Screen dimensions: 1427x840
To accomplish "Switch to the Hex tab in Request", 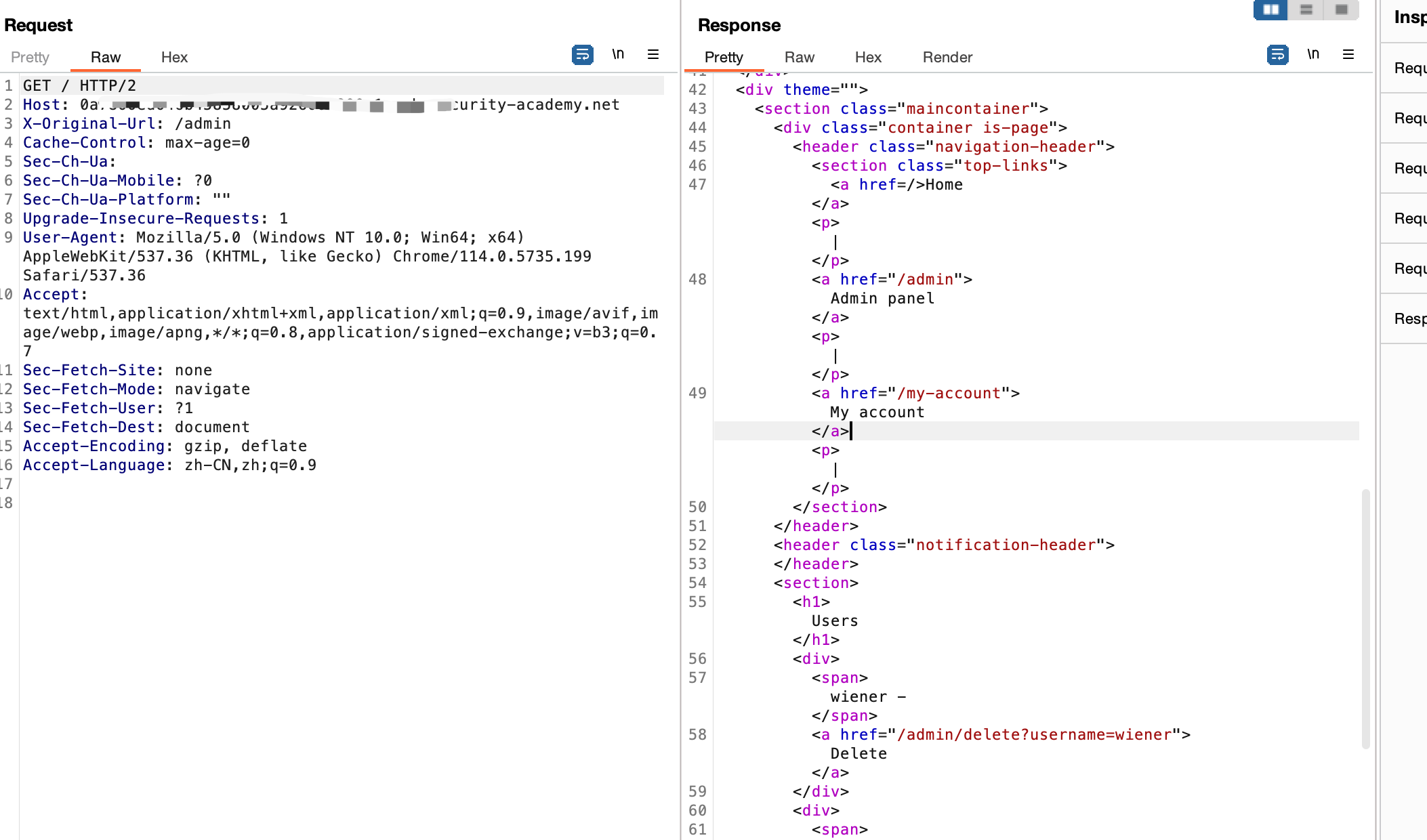I will point(174,58).
